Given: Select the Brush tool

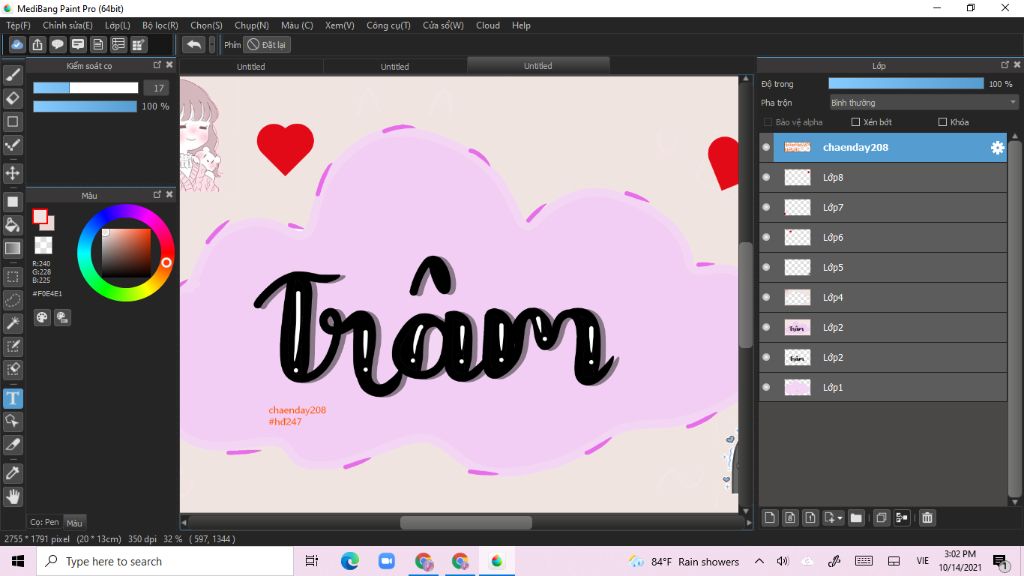Looking at the screenshot, I should click(x=12, y=75).
